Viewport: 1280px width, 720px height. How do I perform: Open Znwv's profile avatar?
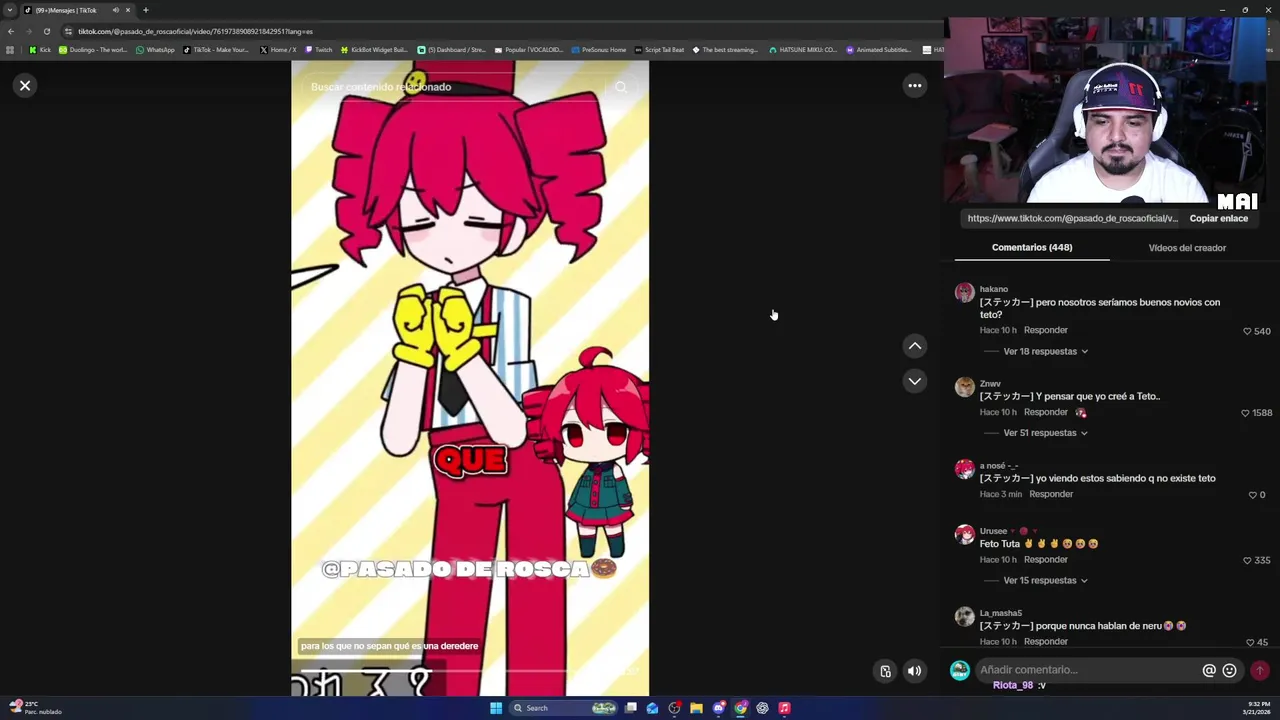[964, 387]
